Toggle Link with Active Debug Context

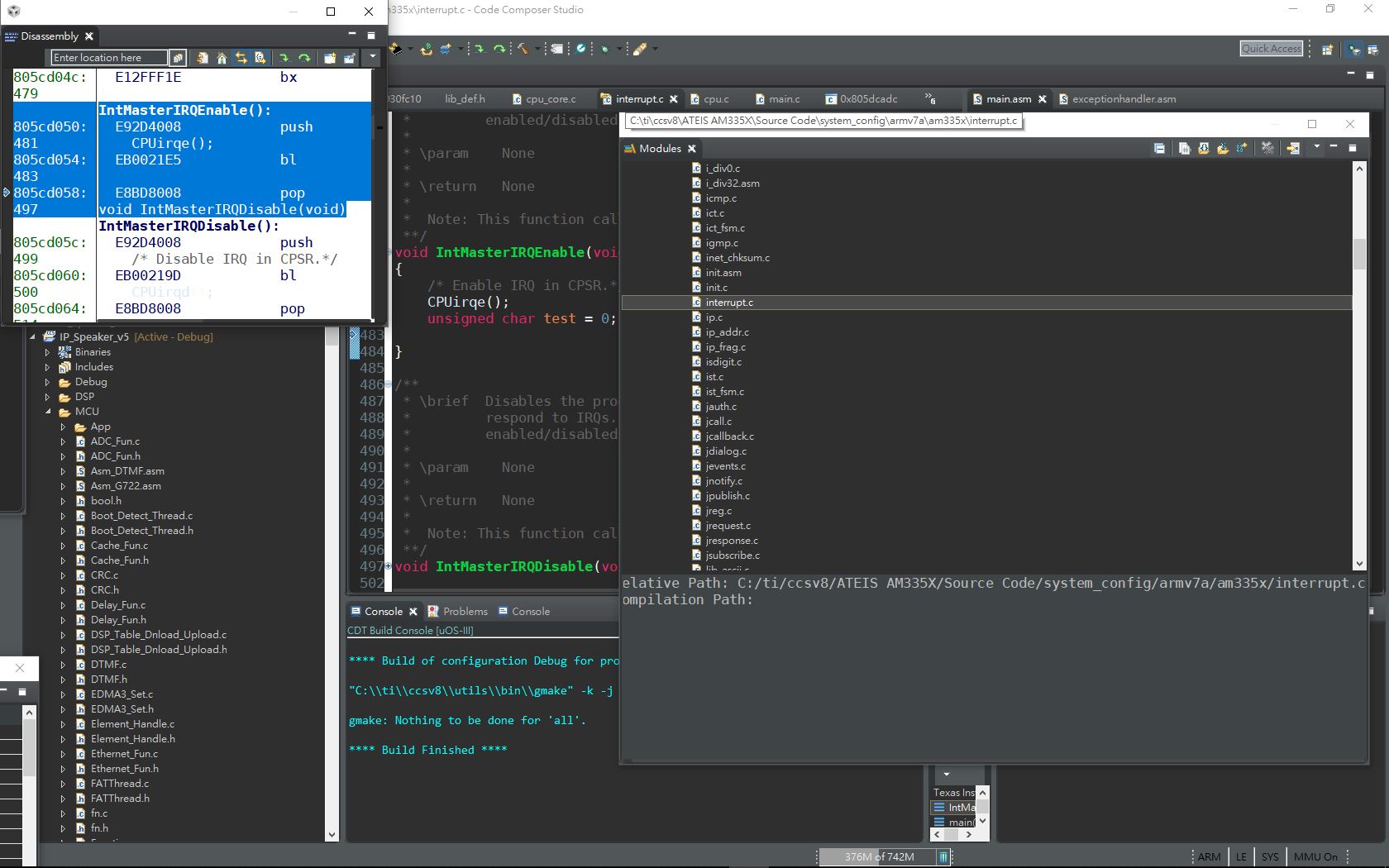pos(241,58)
